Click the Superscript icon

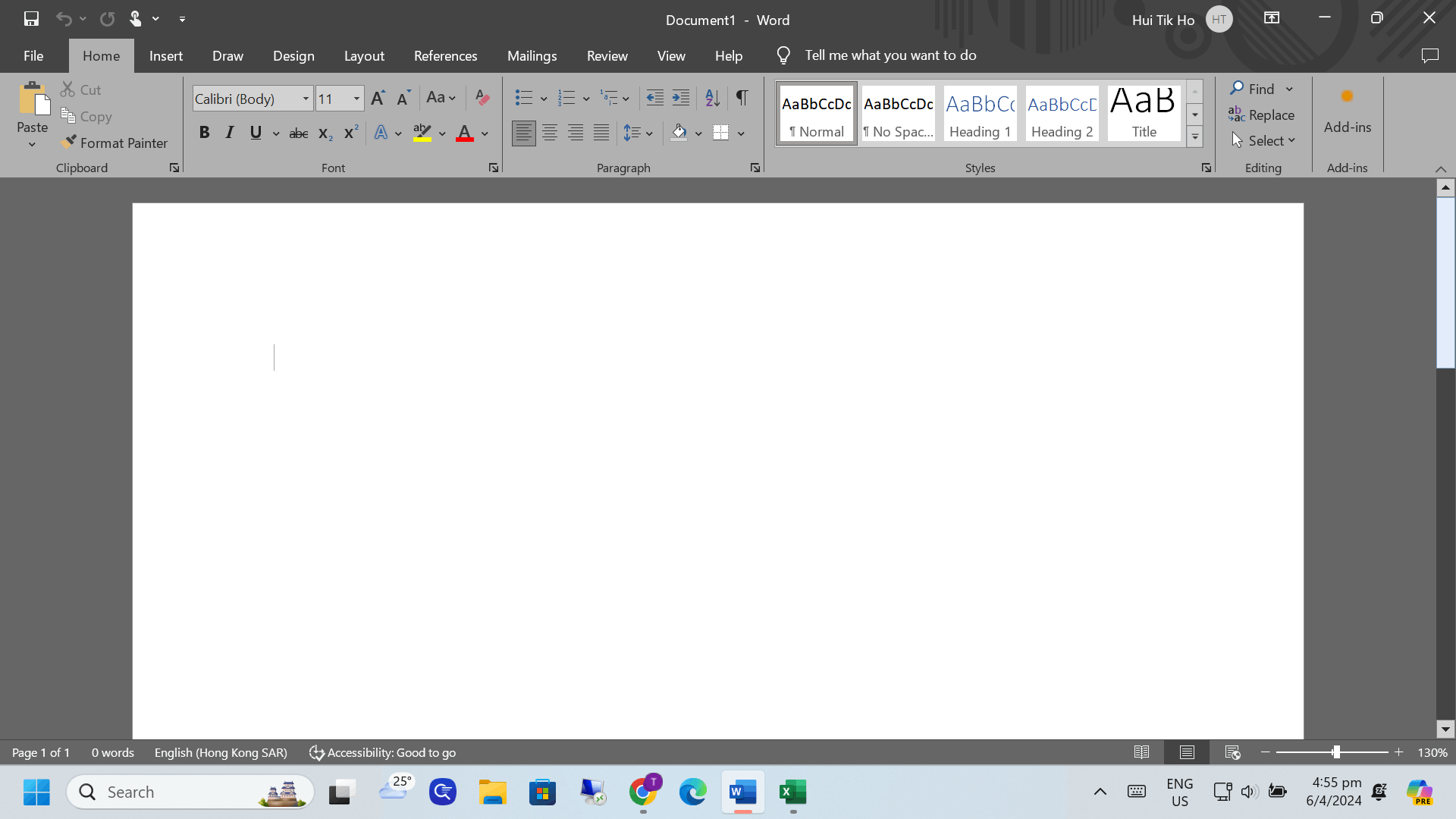[x=350, y=133]
